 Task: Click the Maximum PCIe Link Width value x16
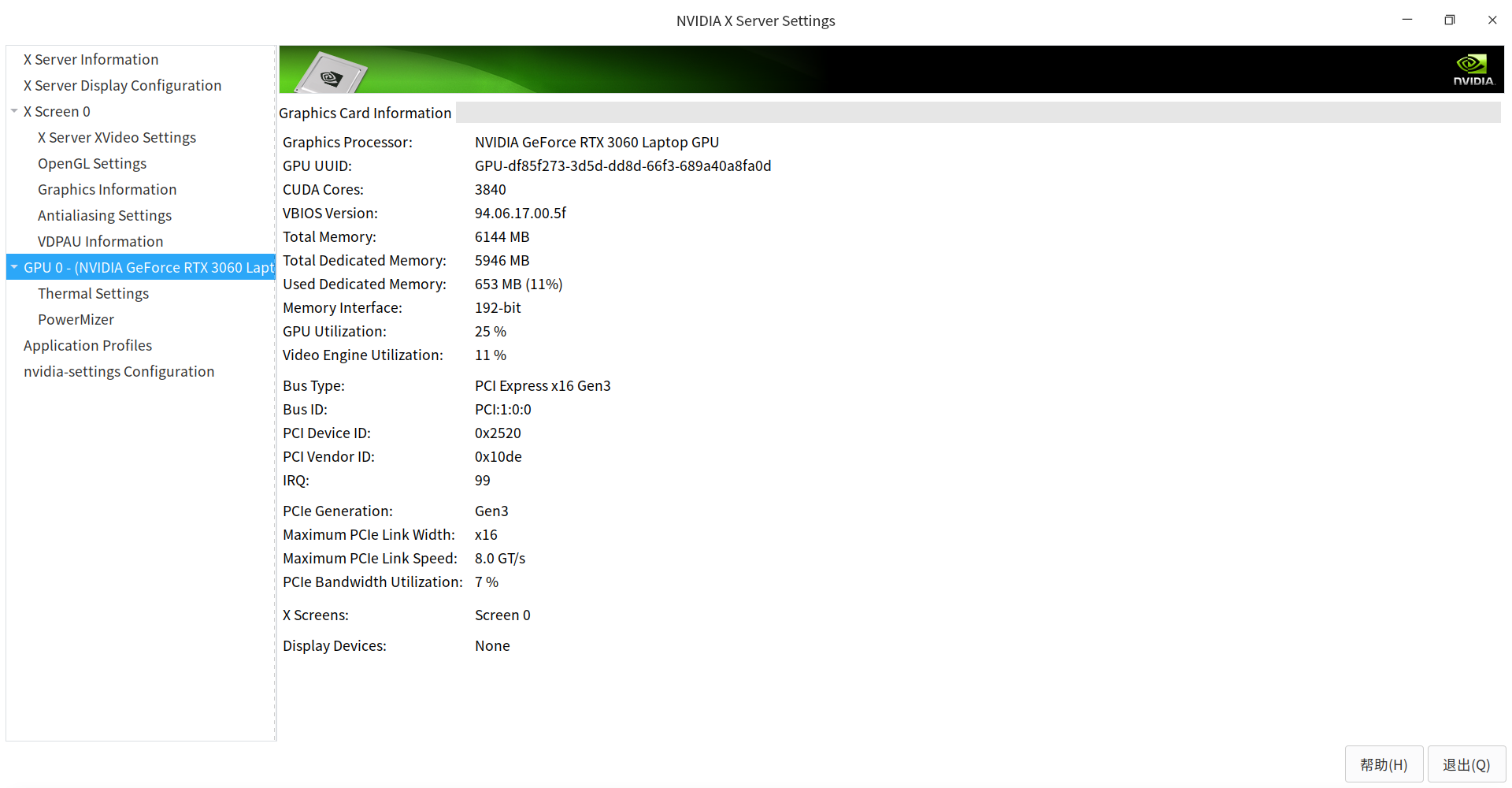(486, 535)
